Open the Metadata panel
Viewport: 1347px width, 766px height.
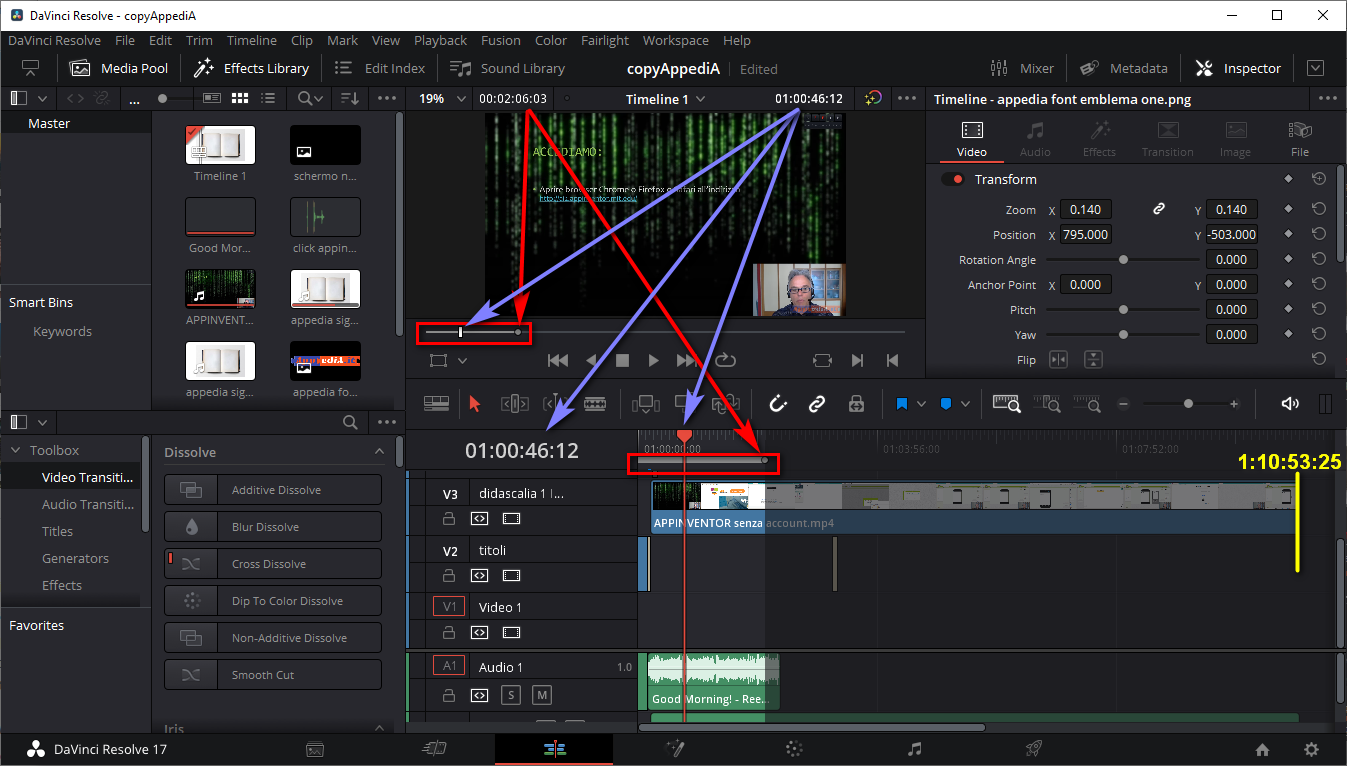pos(1124,68)
